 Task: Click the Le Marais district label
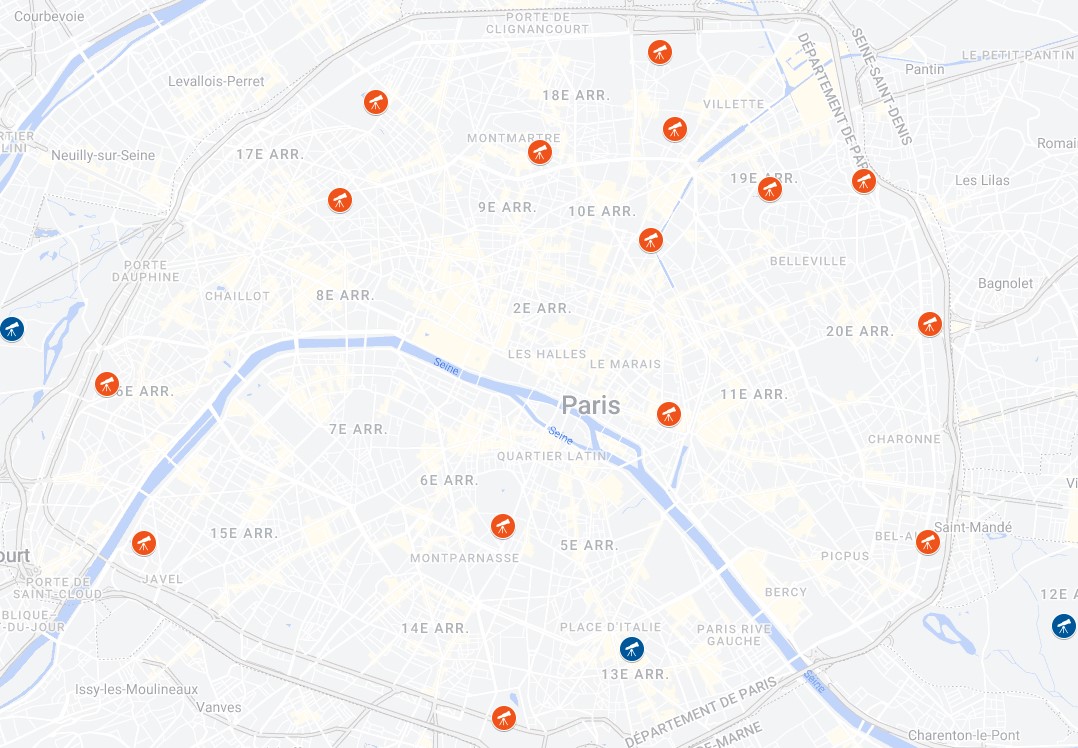625,364
